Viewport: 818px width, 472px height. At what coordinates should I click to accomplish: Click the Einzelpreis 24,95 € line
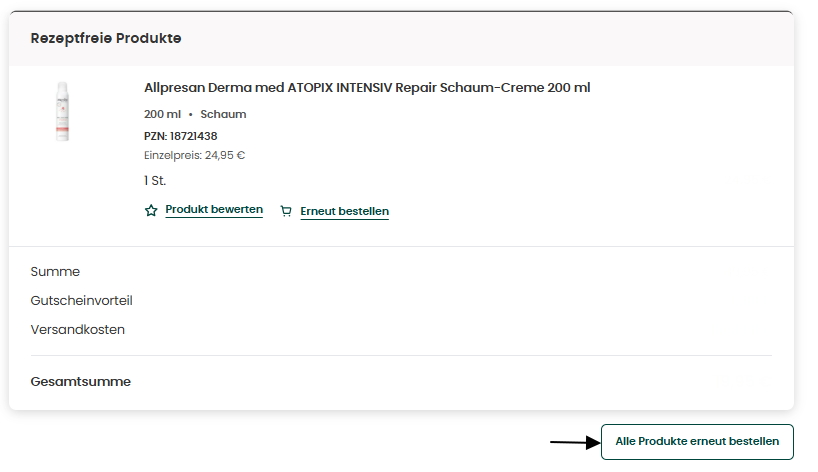click(195, 155)
